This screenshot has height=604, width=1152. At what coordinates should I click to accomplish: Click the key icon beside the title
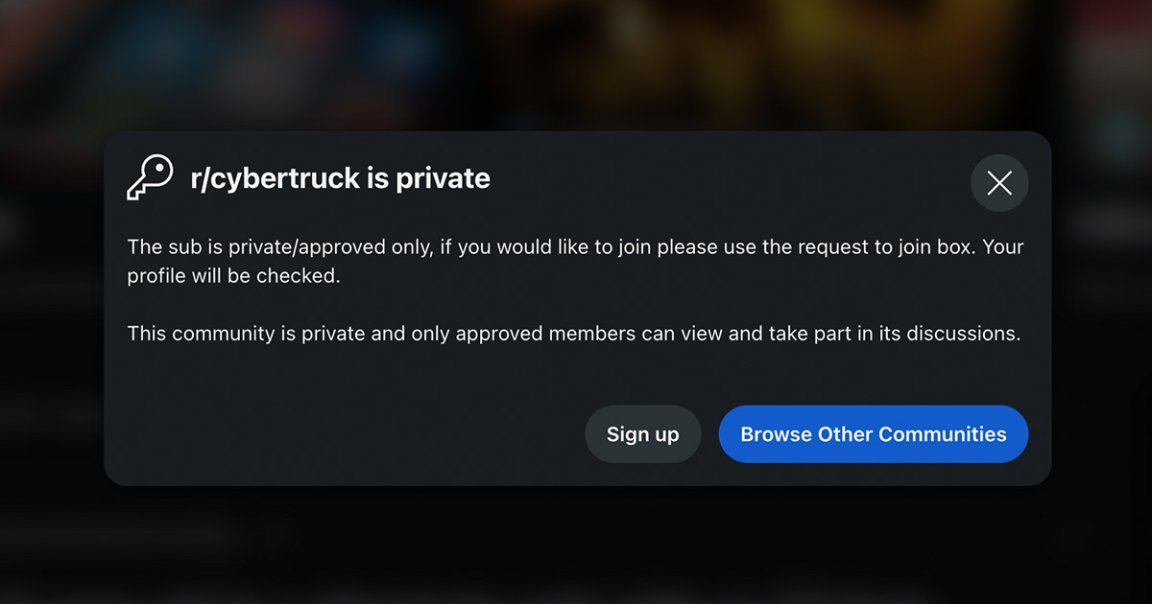pyautogui.click(x=150, y=178)
